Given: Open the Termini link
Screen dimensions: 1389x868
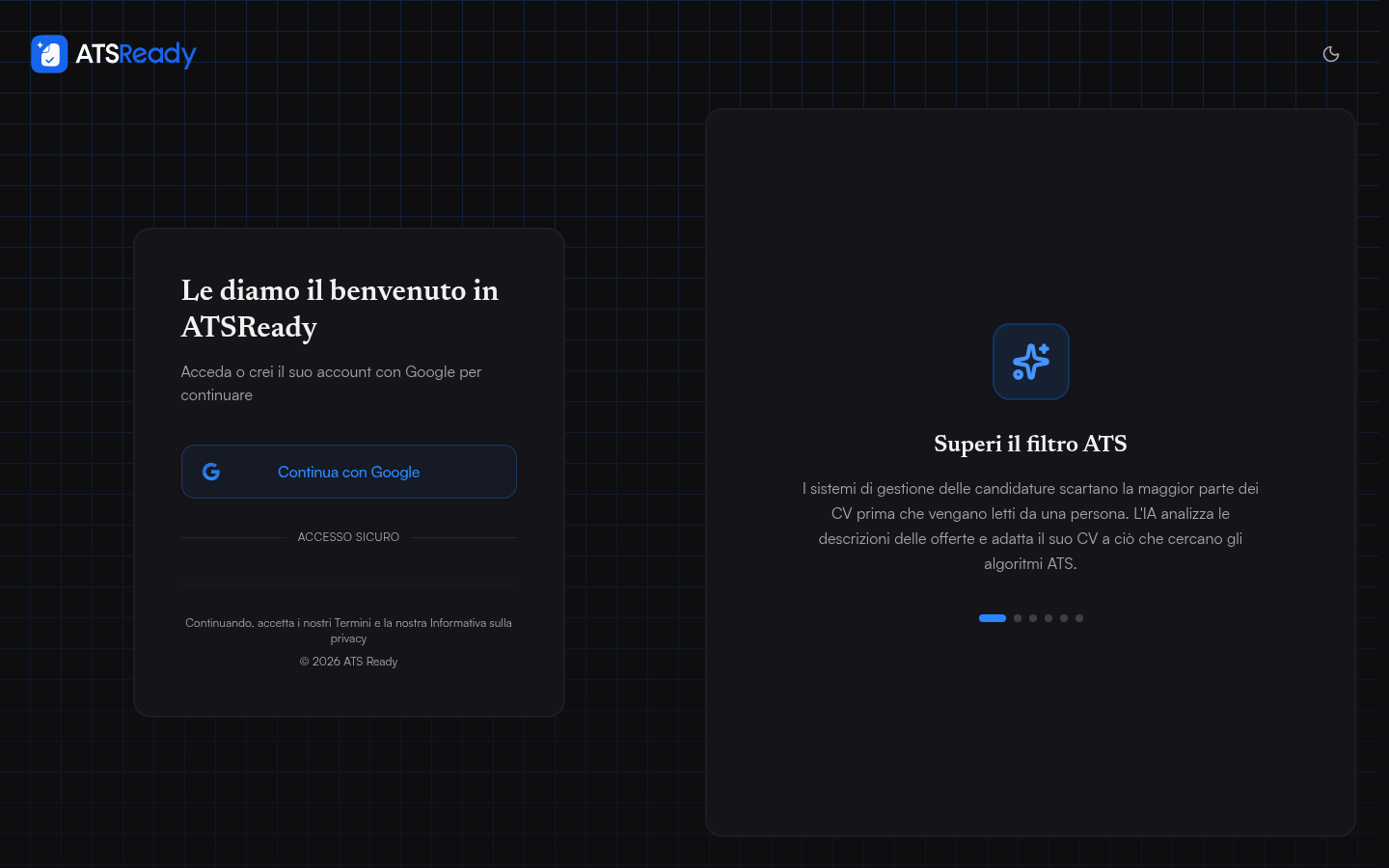Looking at the screenshot, I should click(352, 623).
